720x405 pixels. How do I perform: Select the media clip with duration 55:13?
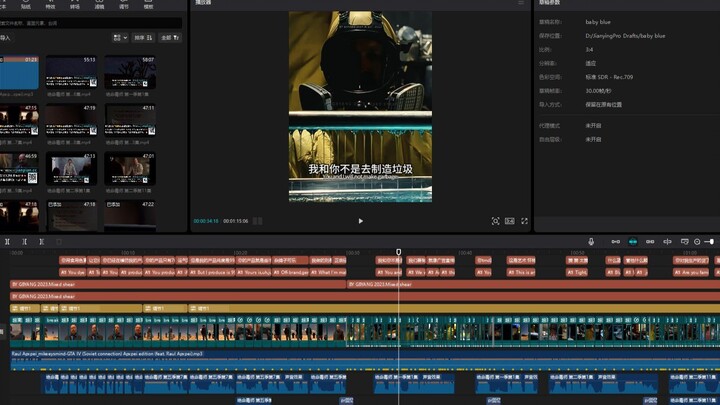pos(71,73)
